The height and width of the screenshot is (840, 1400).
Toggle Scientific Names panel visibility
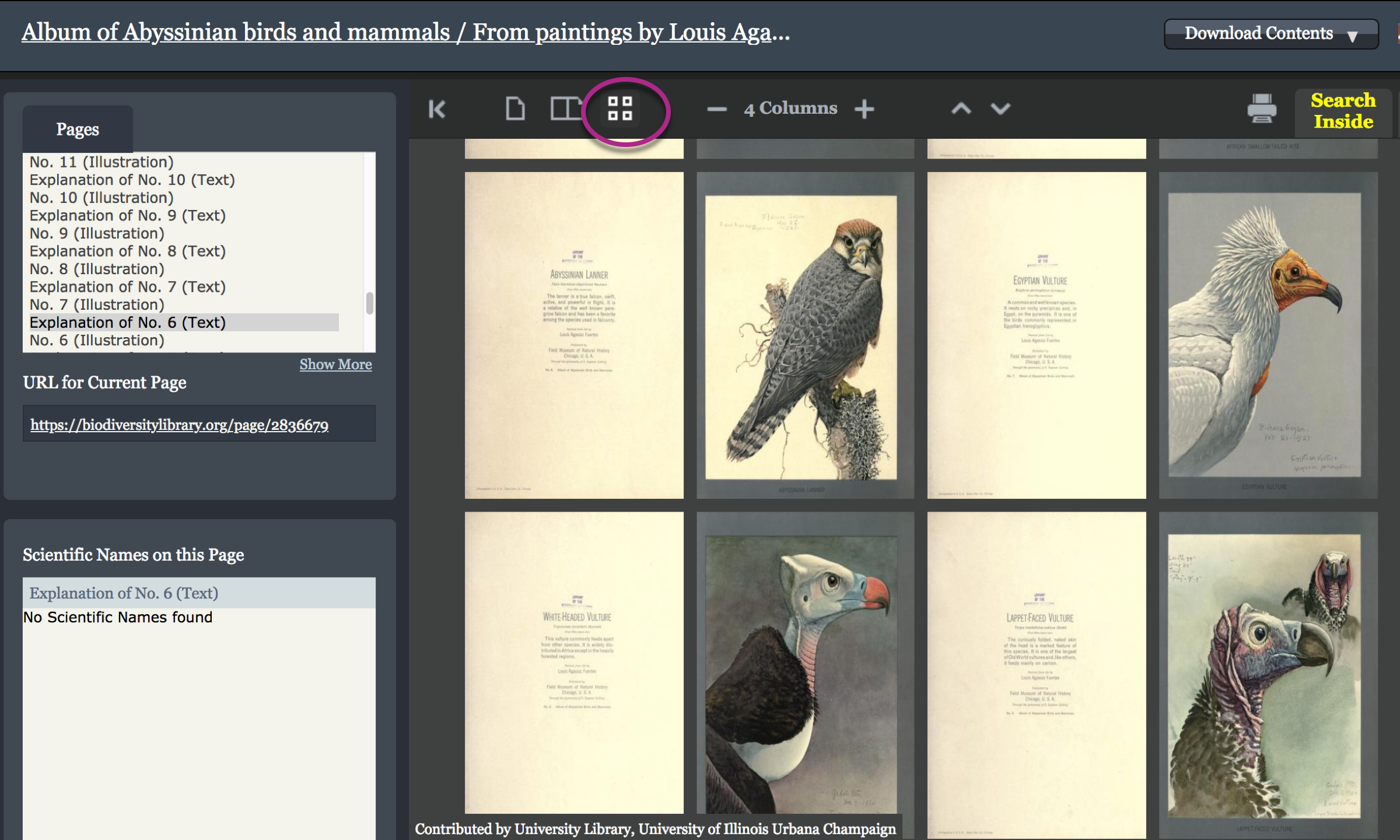(135, 553)
